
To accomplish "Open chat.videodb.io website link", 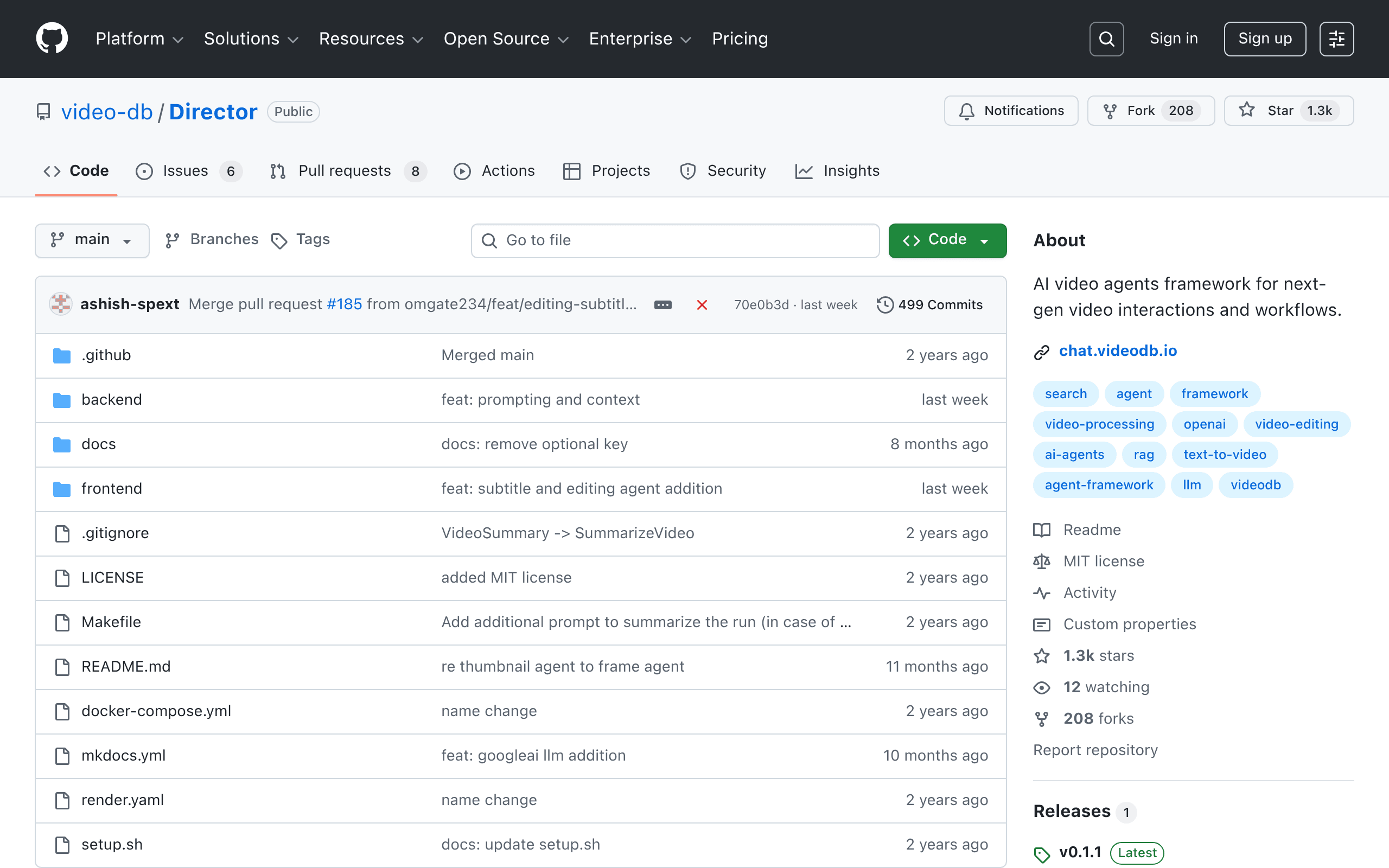I will click(1117, 351).
